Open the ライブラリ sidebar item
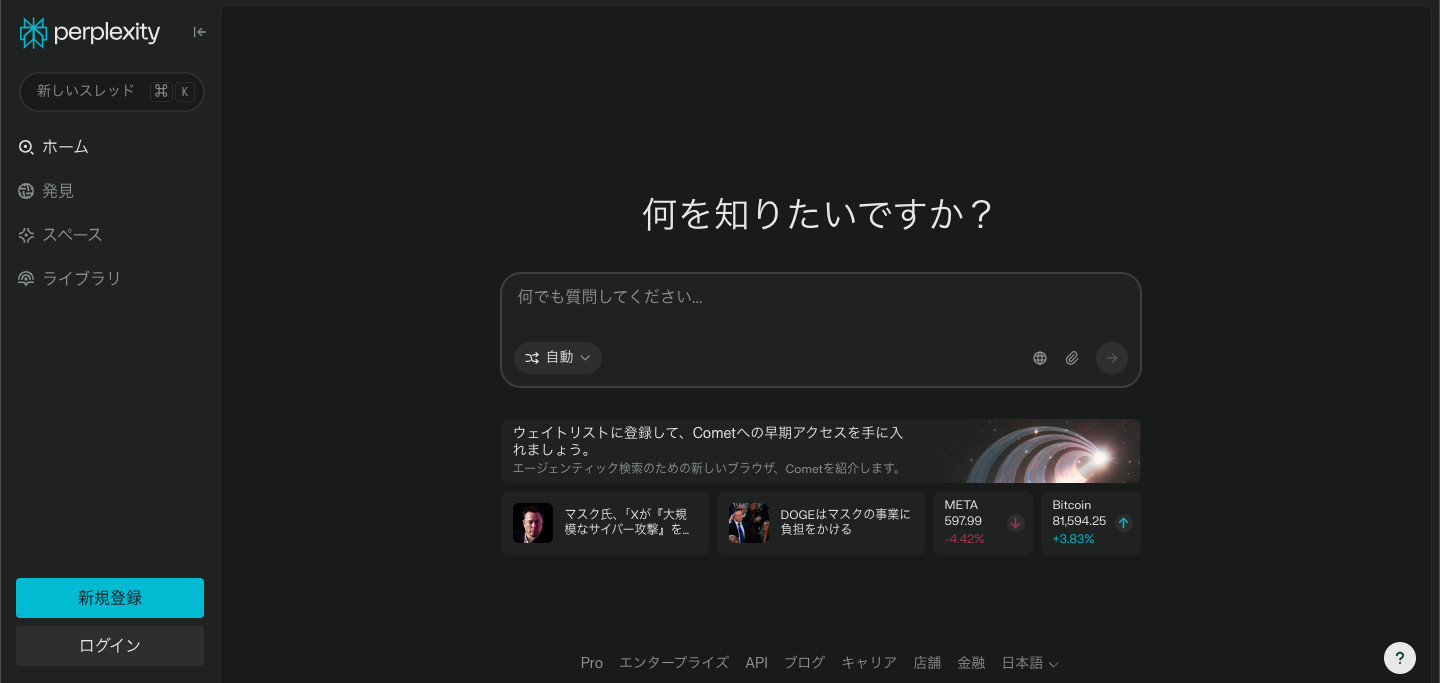 (69, 279)
